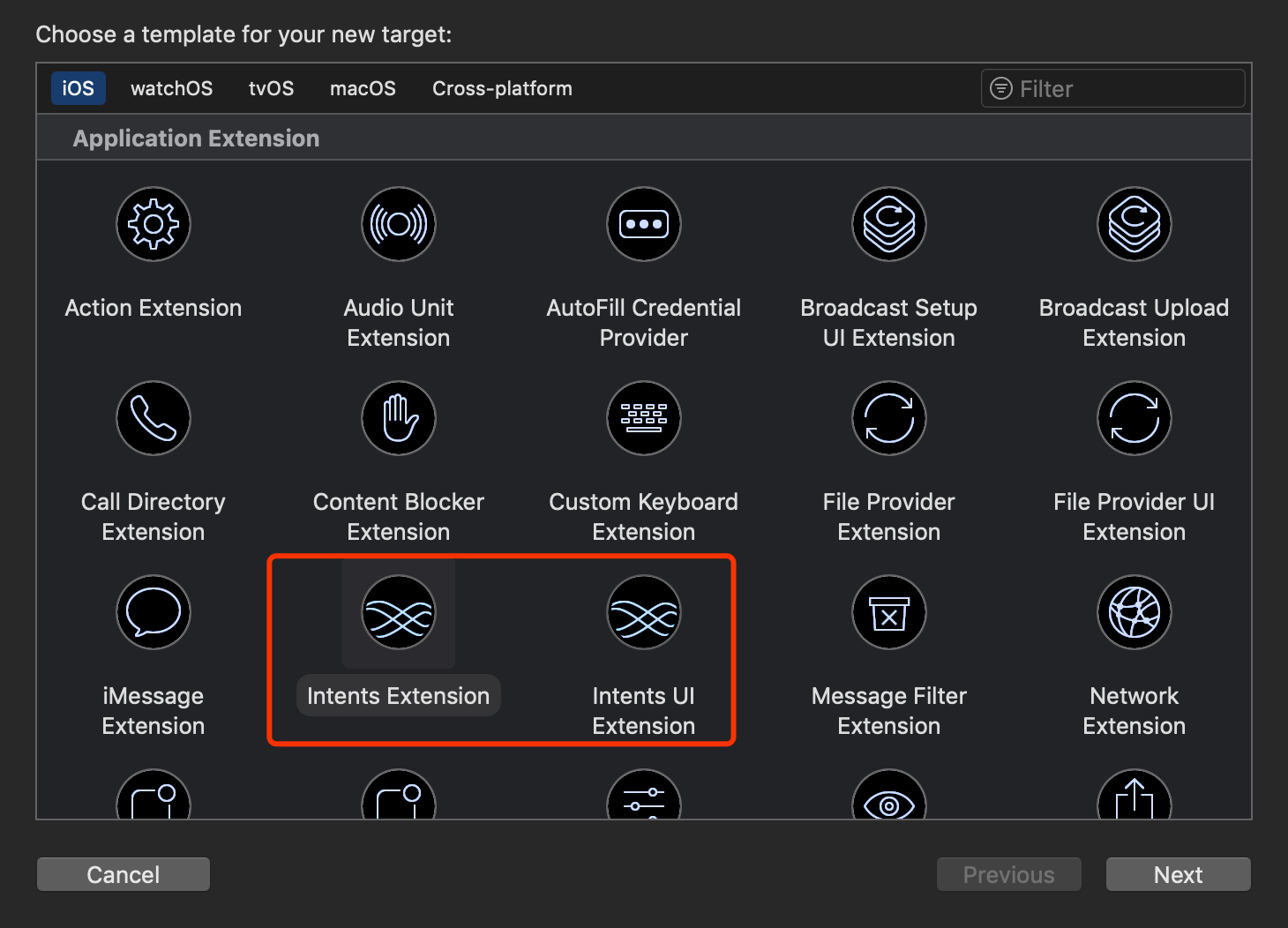Choose Broadcast Upload Extension template icon
The image size is (1288, 928).
[1134, 224]
